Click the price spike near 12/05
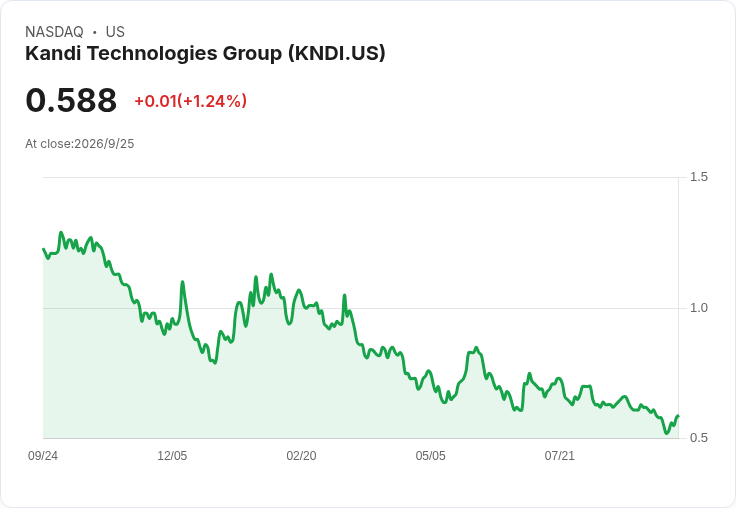The image size is (736, 508). [x=183, y=282]
